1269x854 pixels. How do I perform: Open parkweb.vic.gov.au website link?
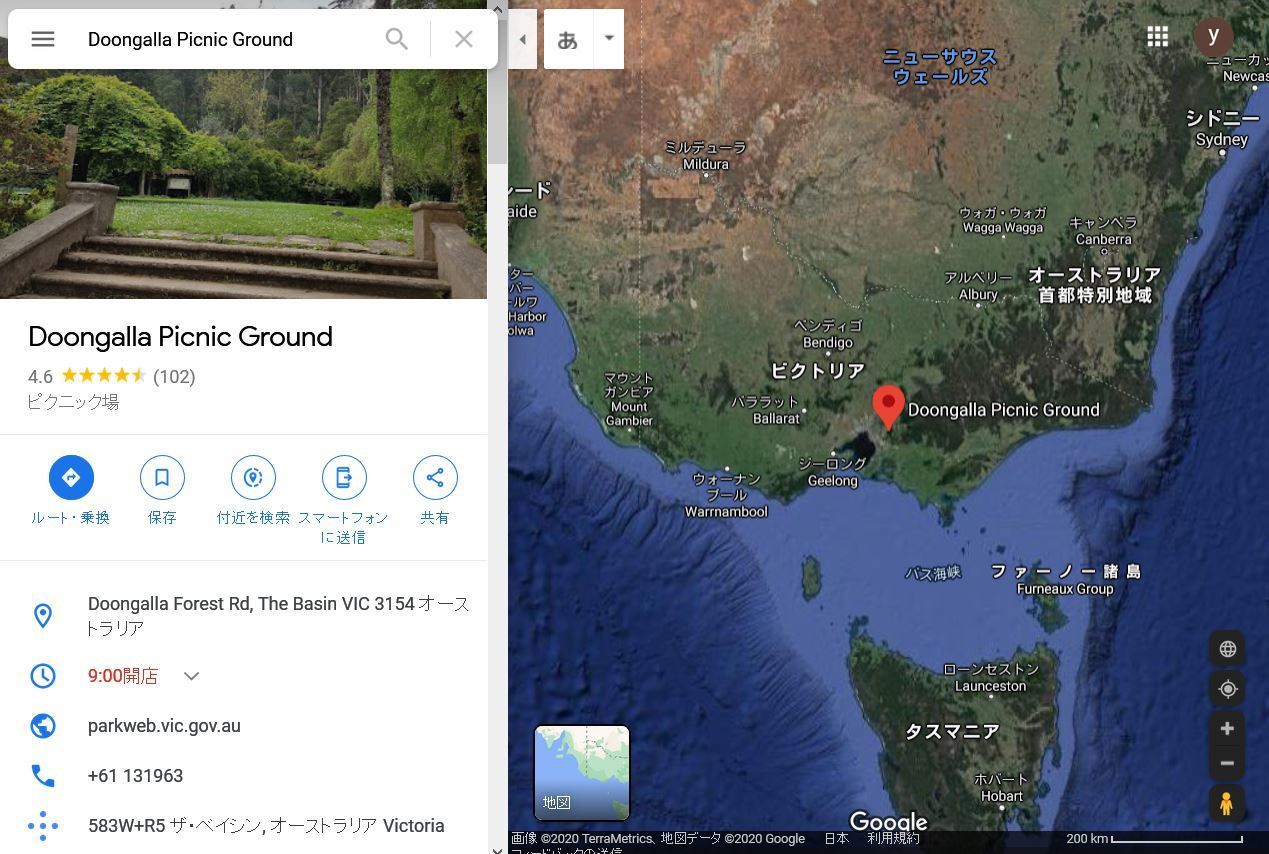[x=164, y=726]
